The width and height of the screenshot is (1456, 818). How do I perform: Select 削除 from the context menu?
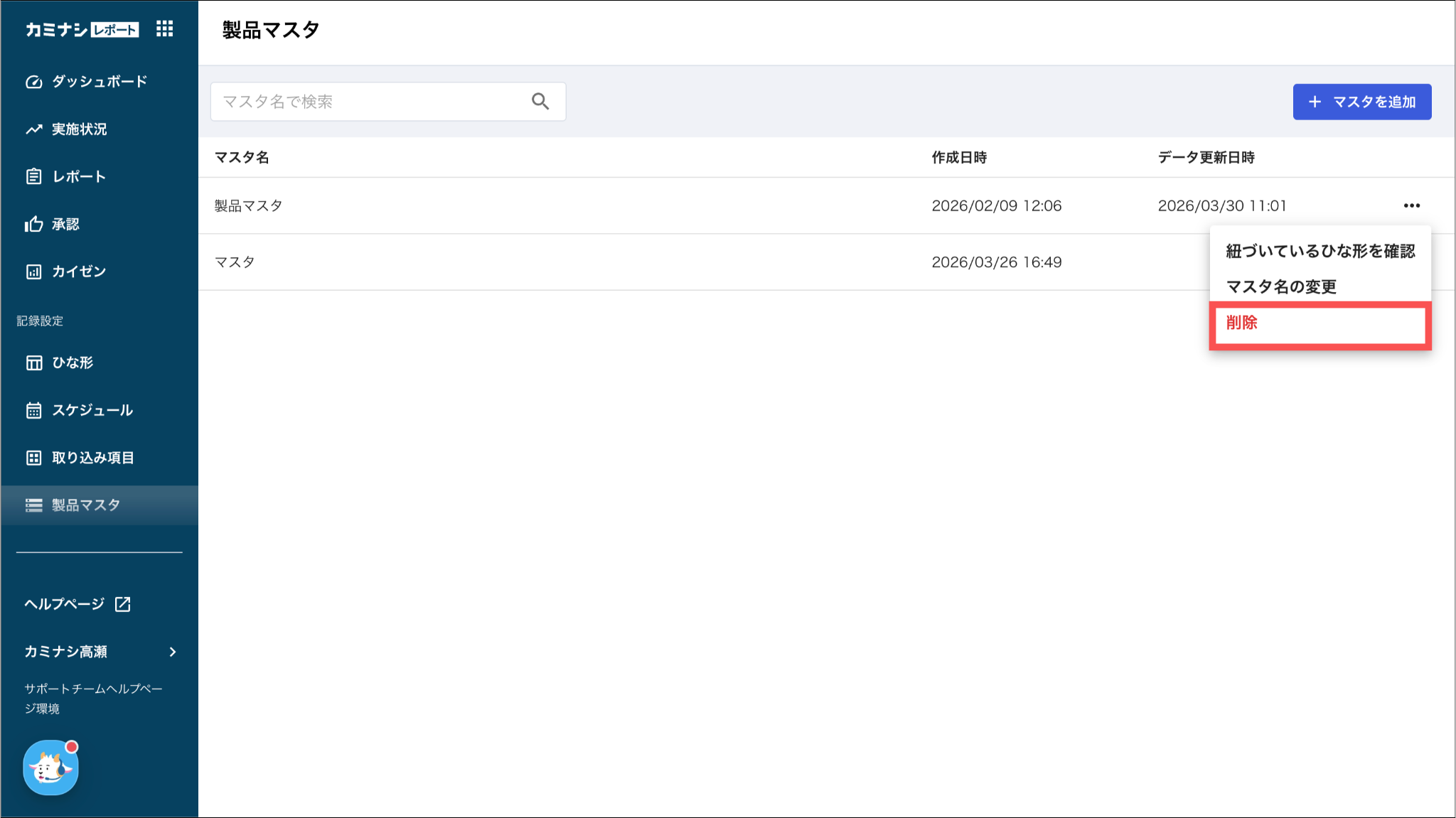[1320, 323]
